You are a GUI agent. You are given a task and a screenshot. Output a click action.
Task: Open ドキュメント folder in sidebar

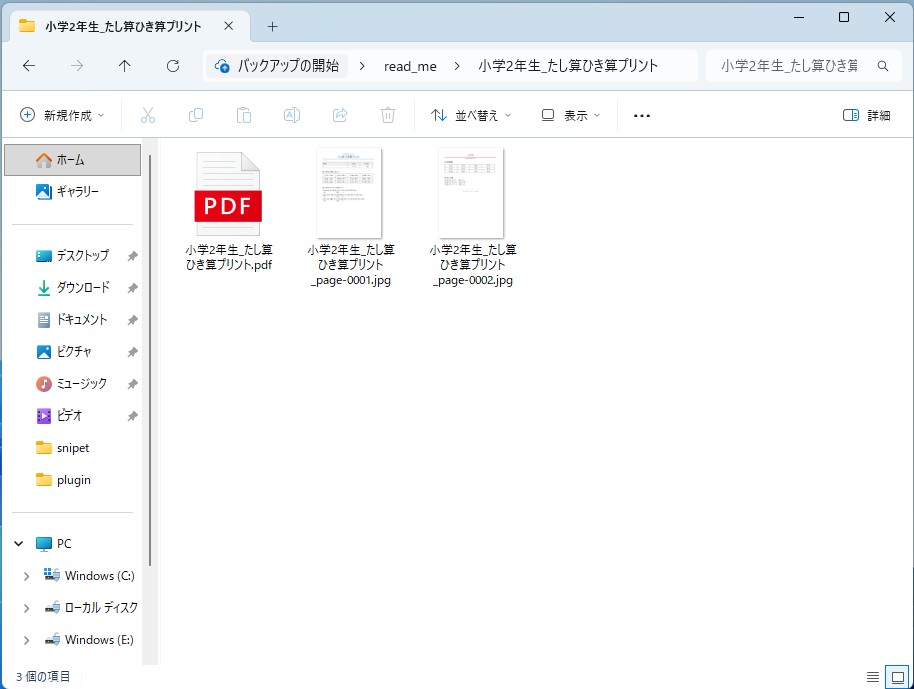(72, 320)
